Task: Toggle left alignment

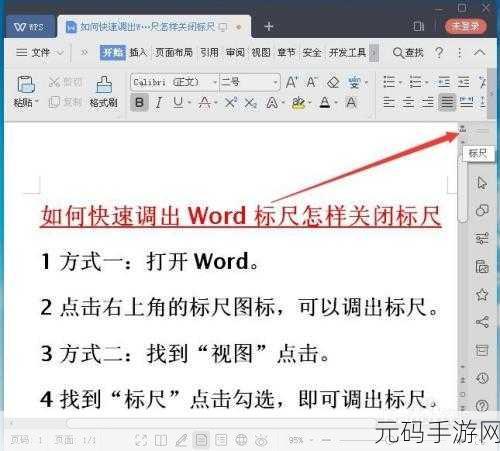Action: point(388,102)
